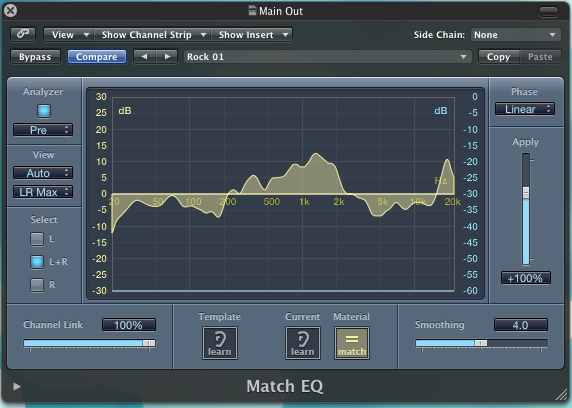Image resolution: width=572 pixels, height=408 pixels.
Task: Click the match equals button
Action: click(x=352, y=343)
